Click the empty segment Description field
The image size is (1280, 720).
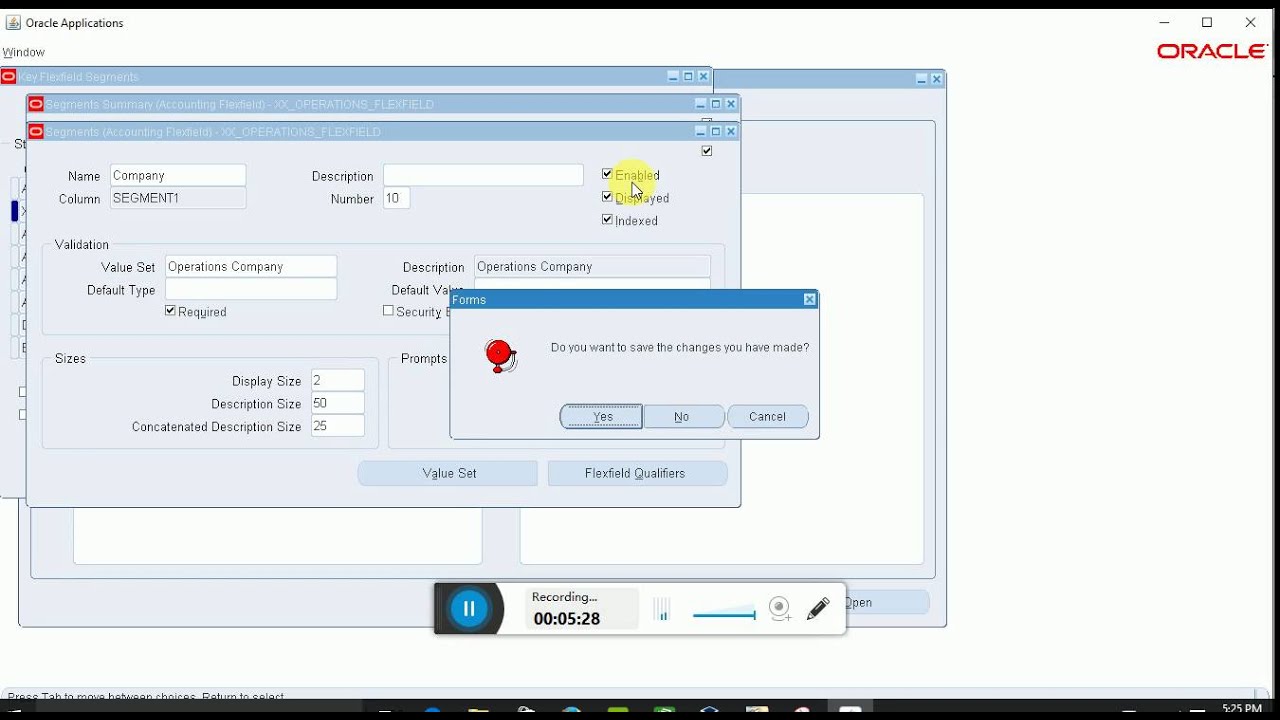point(483,175)
